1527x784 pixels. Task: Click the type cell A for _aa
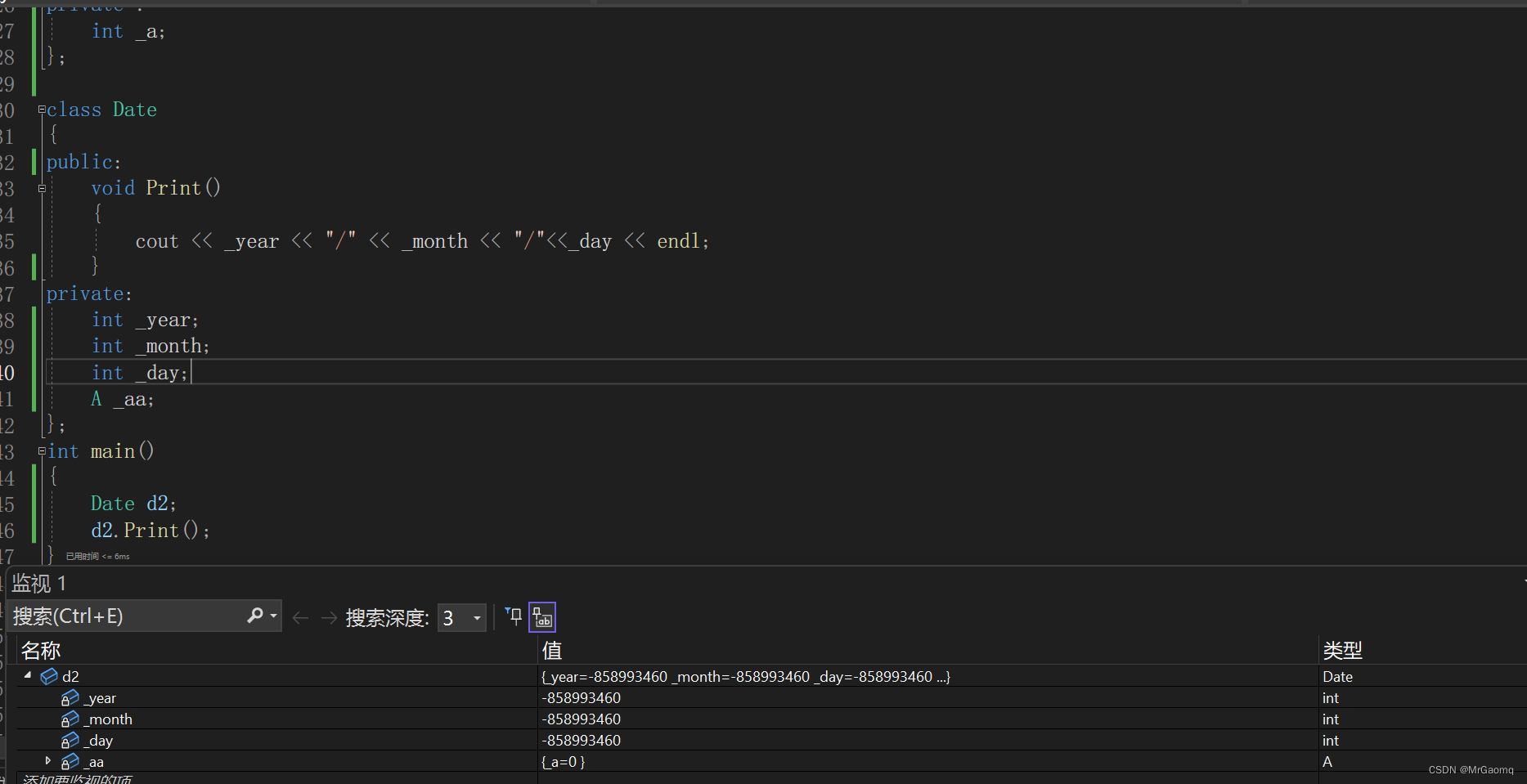pyautogui.click(x=1327, y=762)
